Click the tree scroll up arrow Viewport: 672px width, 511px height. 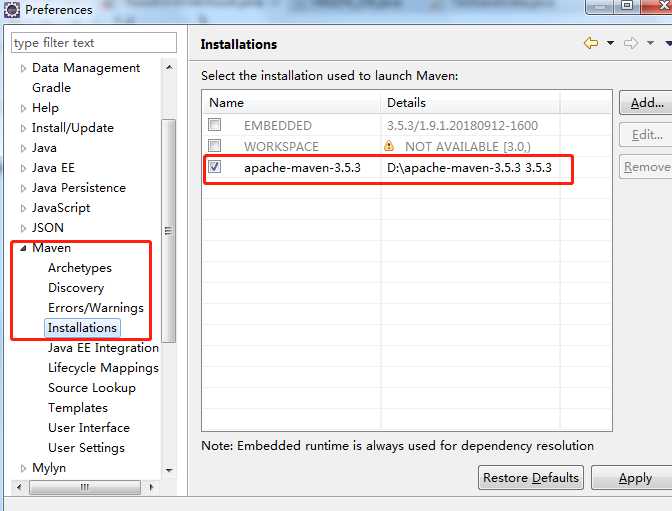[x=169, y=68]
